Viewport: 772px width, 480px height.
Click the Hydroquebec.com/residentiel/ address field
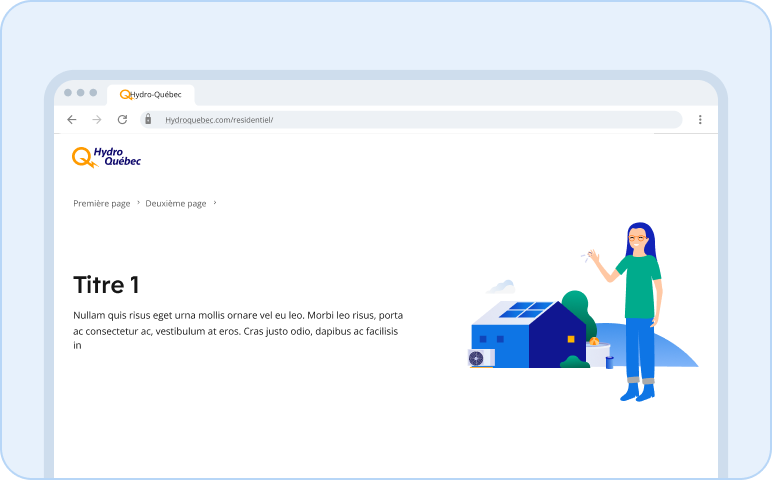[411, 120]
